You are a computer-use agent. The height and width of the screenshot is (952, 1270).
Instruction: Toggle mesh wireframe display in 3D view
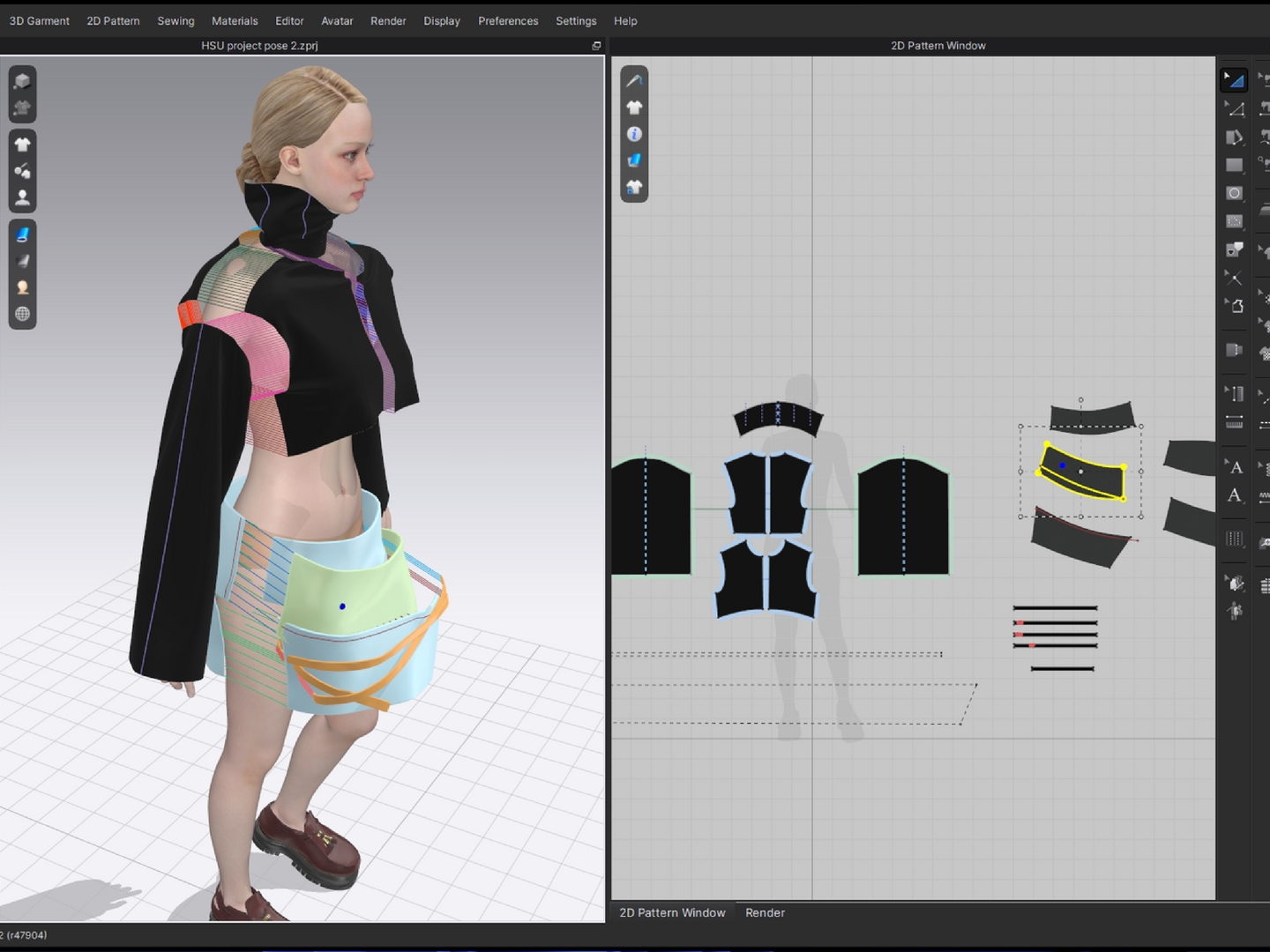(22, 314)
